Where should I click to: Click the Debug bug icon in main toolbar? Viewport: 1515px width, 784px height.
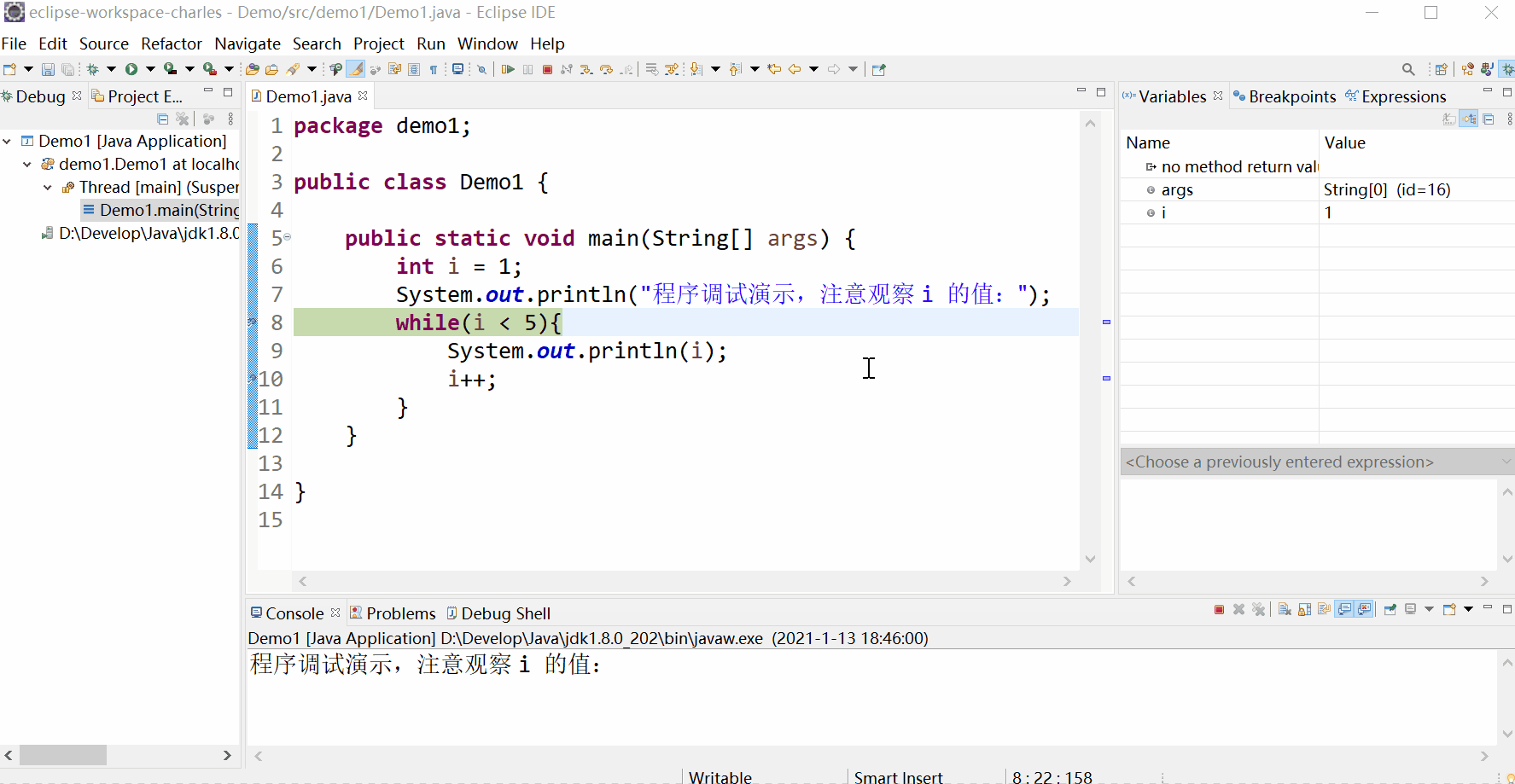[92, 69]
